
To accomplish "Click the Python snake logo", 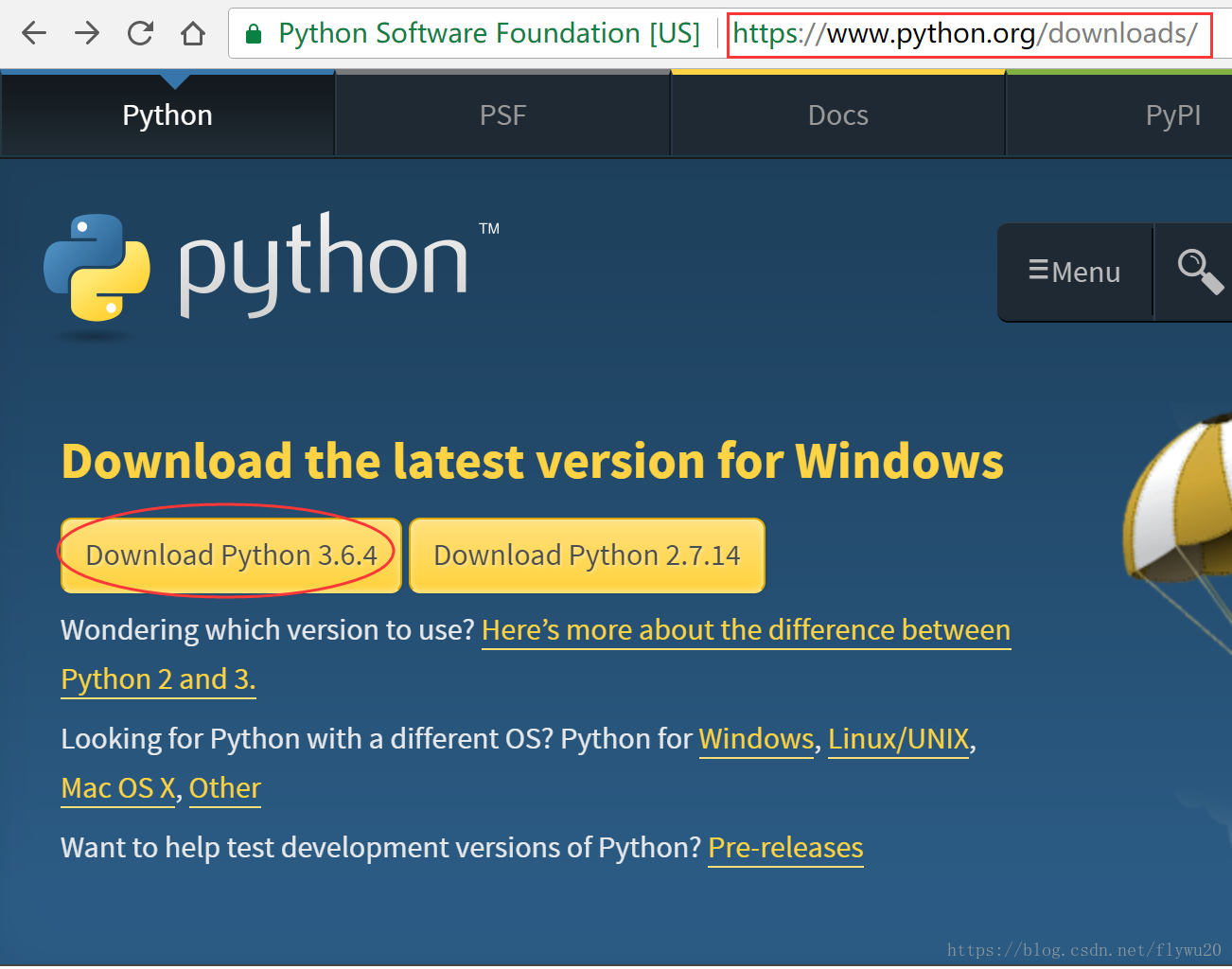I will [x=97, y=268].
